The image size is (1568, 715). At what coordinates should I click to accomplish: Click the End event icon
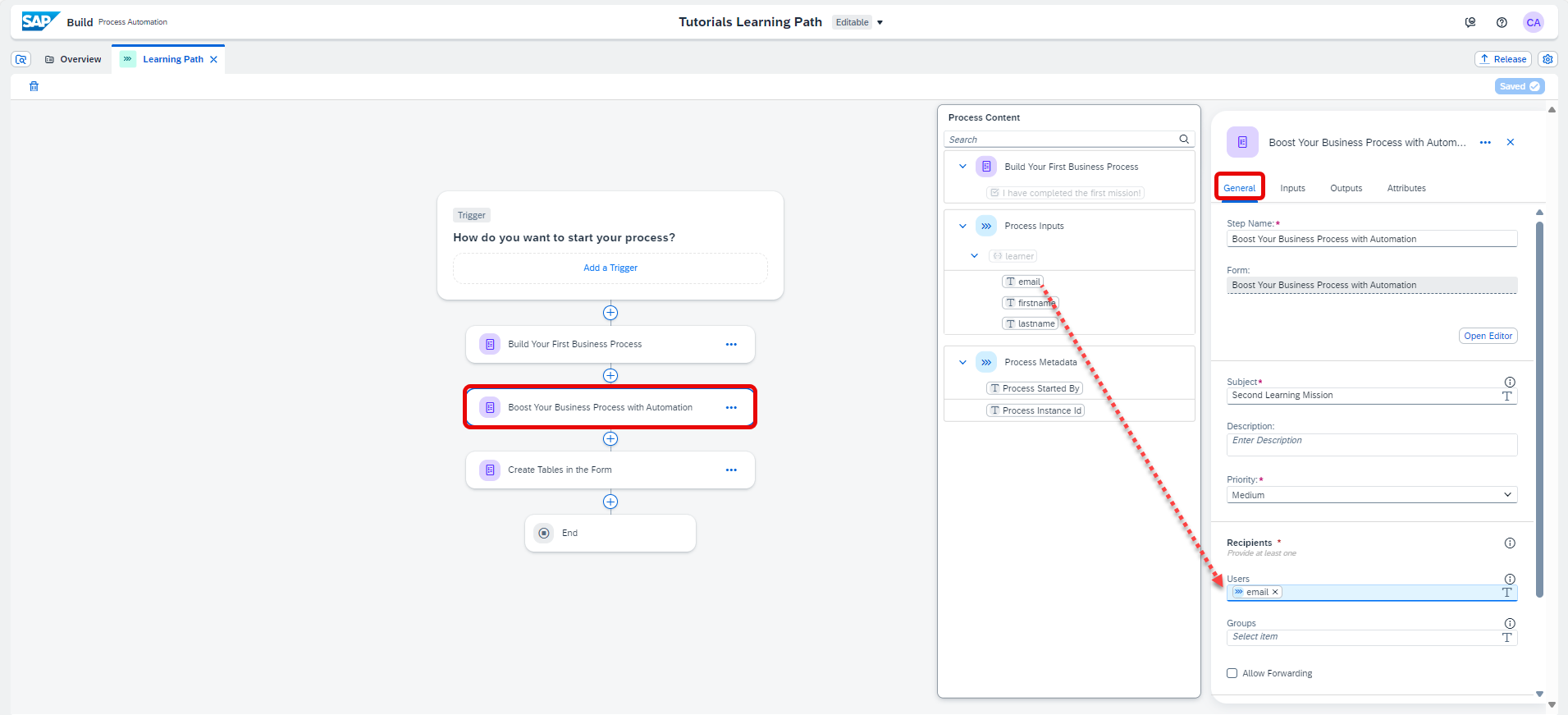544,533
